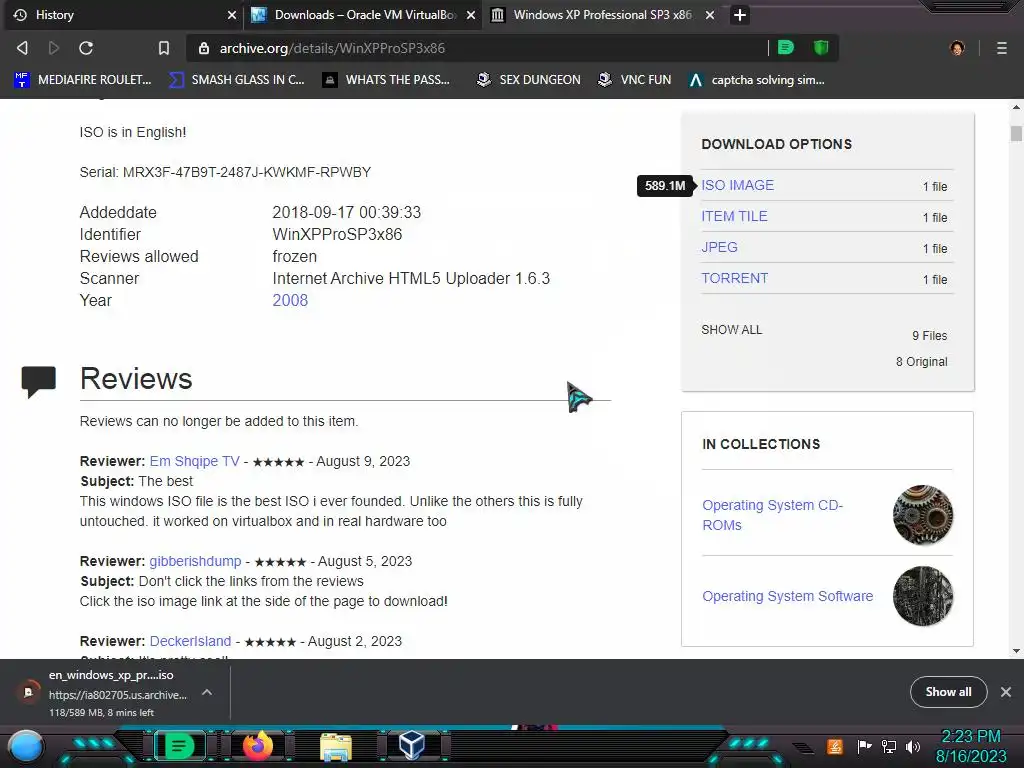Click the year 2008 link

point(290,300)
